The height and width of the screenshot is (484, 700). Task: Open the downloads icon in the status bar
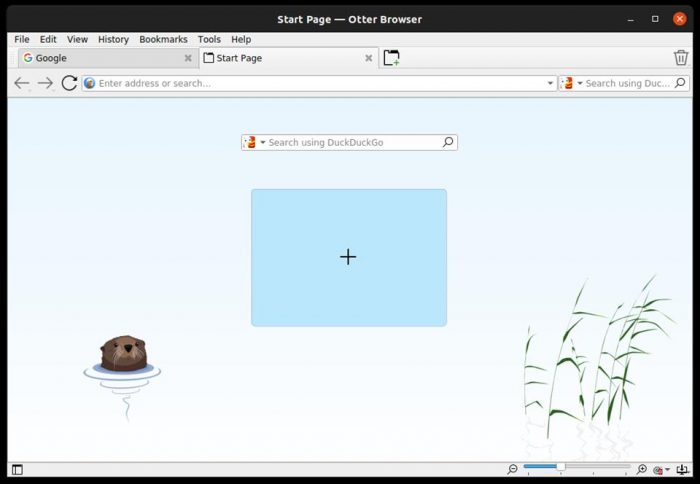pyautogui.click(x=683, y=469)
